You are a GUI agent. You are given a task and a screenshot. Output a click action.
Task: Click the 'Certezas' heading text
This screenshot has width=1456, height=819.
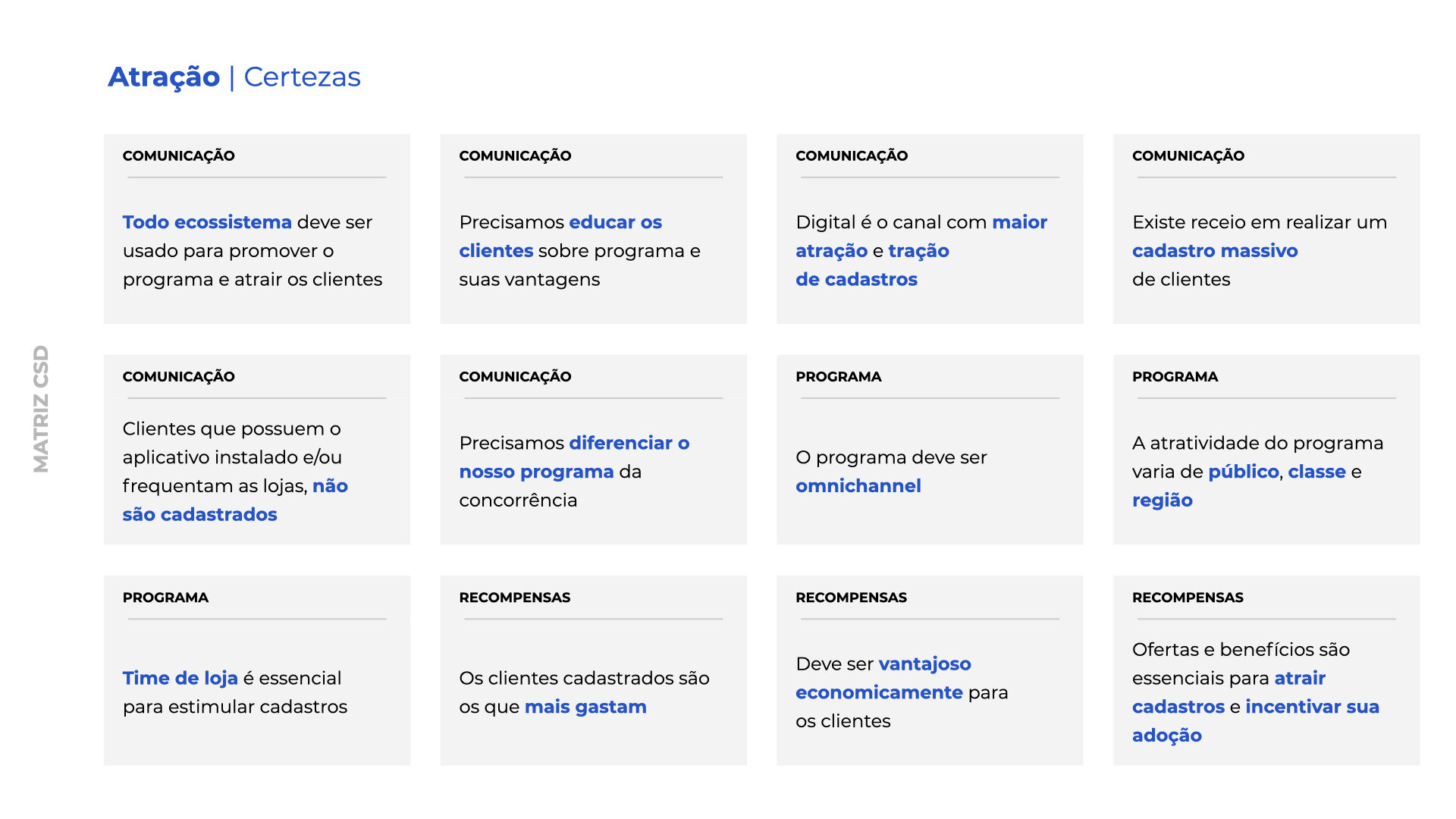(302, 77)
